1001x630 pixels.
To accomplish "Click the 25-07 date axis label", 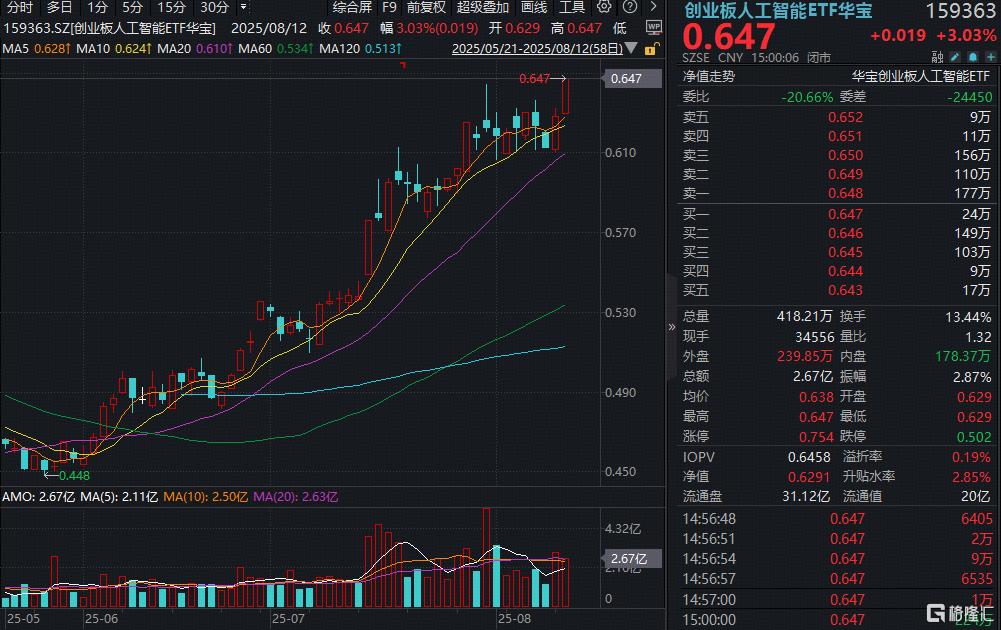I will point(288,619).
